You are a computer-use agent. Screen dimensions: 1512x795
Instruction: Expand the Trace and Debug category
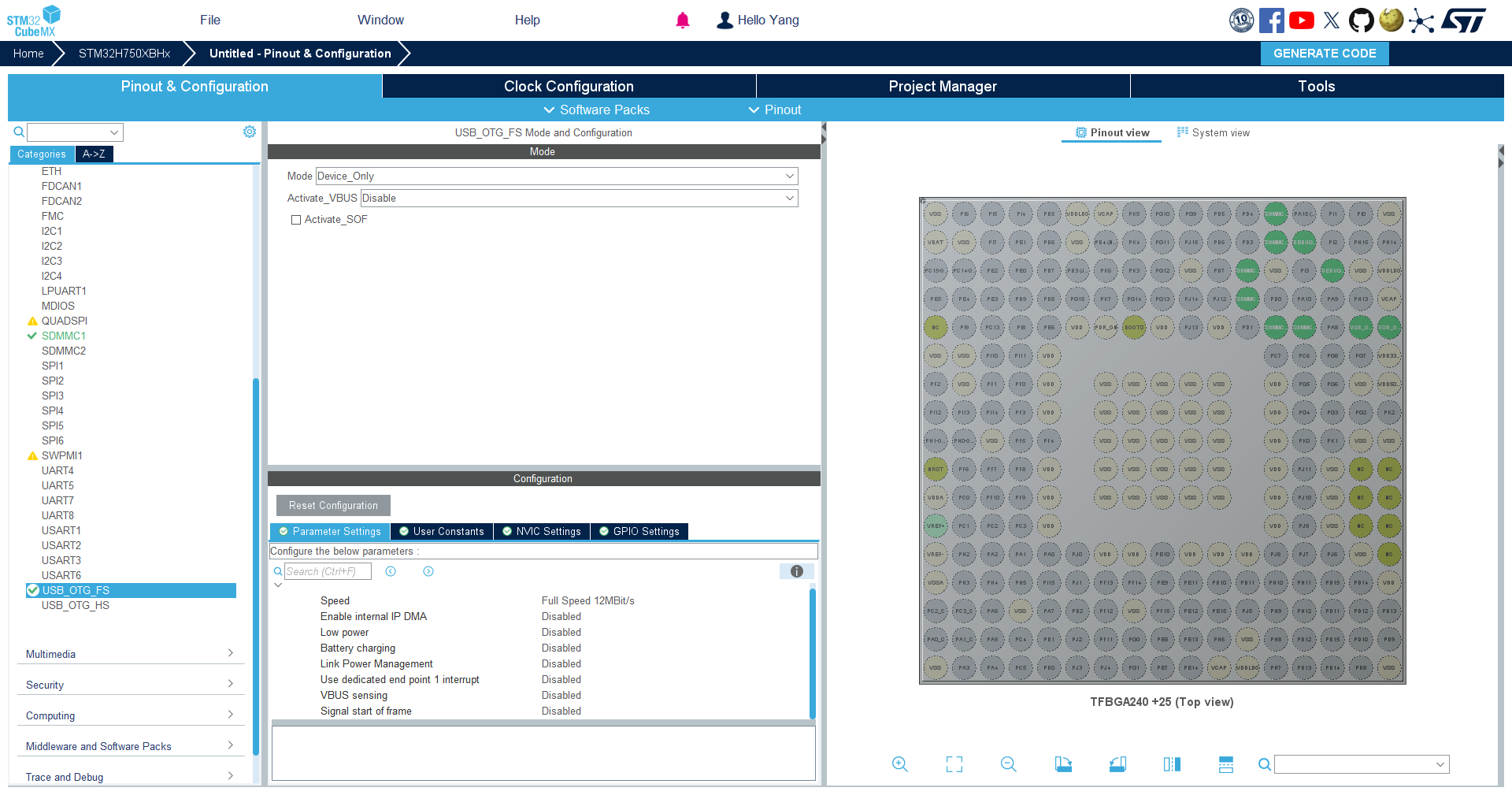[130, 777]
